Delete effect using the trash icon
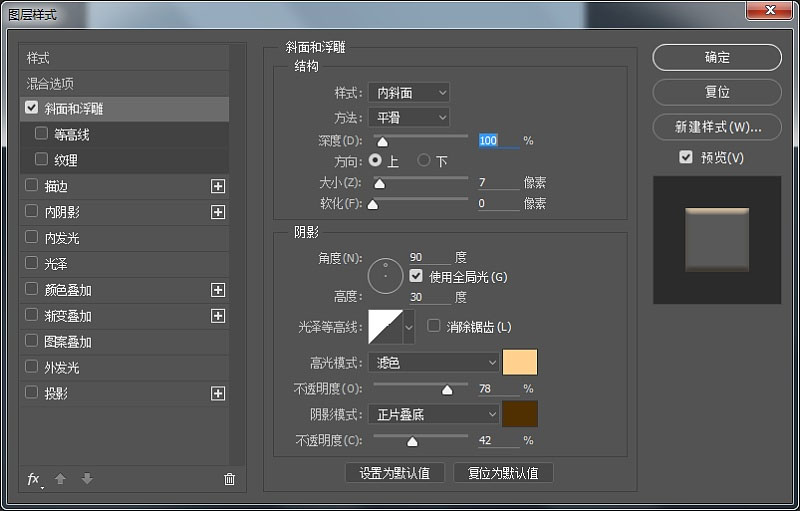The image size is (800, 511). (230, 479)
